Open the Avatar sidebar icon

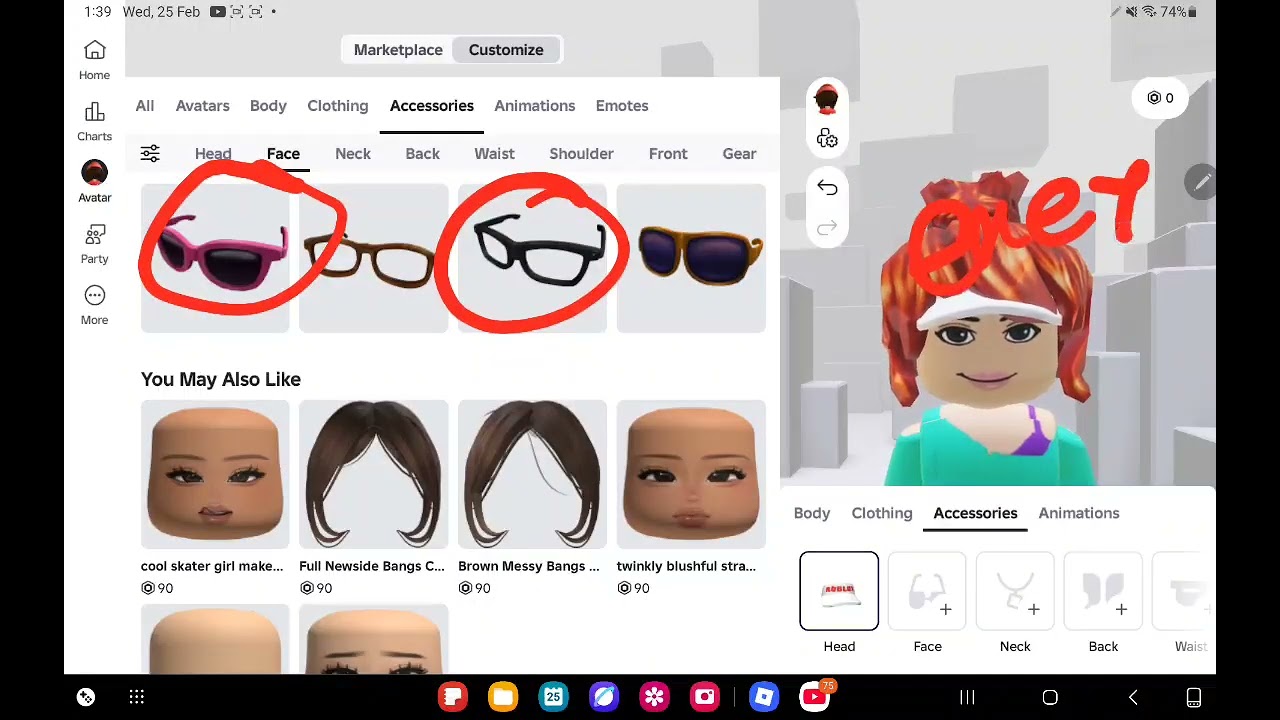95,182
